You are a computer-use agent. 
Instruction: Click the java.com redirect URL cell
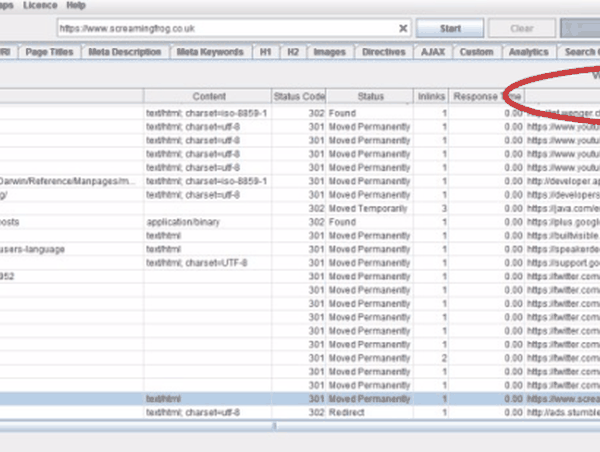563,209
